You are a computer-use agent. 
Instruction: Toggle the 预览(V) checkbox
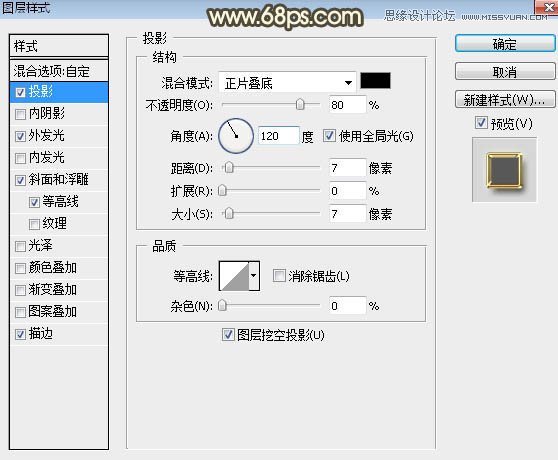click(481, 123)
